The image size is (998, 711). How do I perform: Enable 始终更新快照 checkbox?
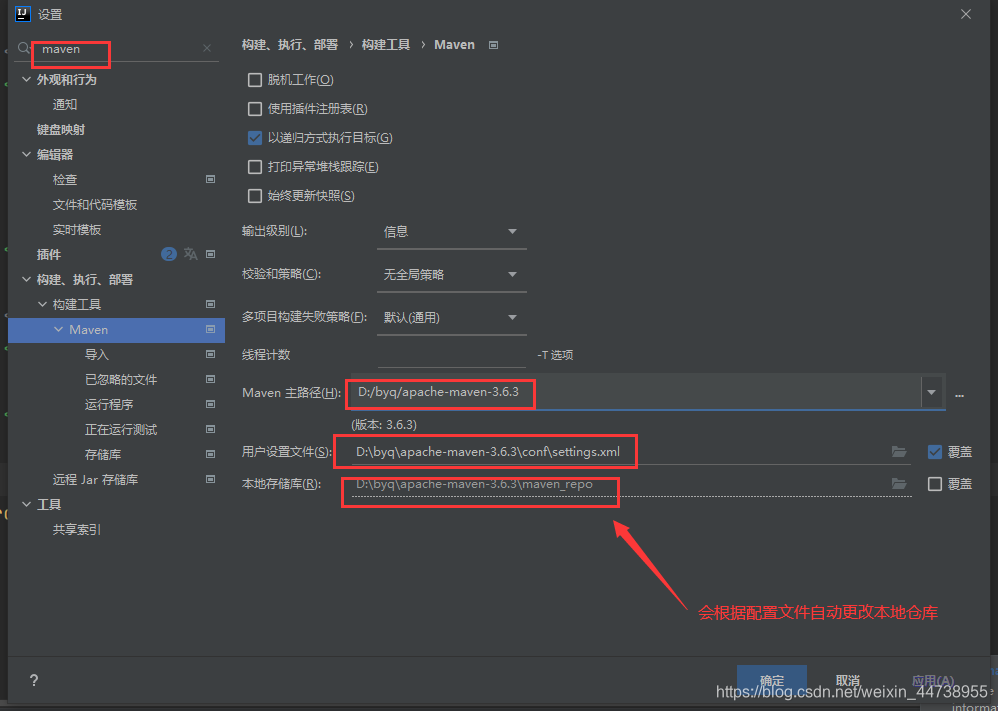(x=255, y=195)
